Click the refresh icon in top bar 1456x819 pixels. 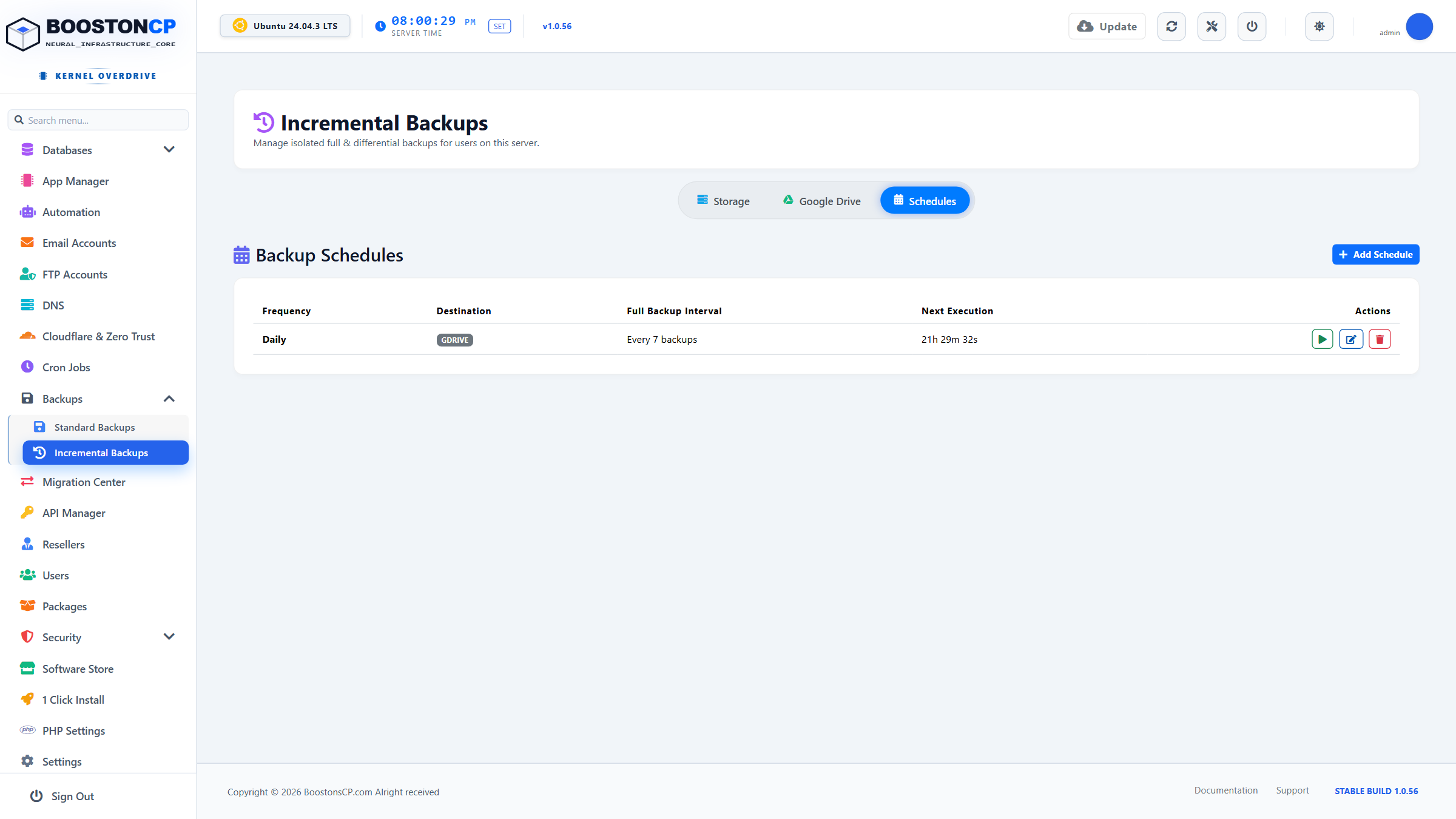[1171, 26]
